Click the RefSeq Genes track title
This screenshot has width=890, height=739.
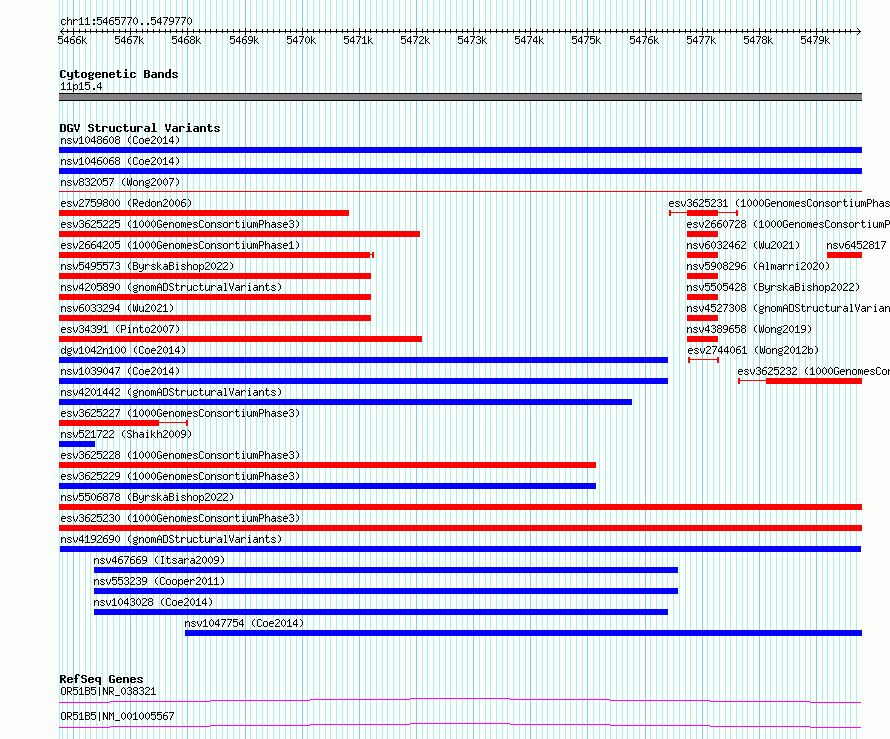pos(101,679)
